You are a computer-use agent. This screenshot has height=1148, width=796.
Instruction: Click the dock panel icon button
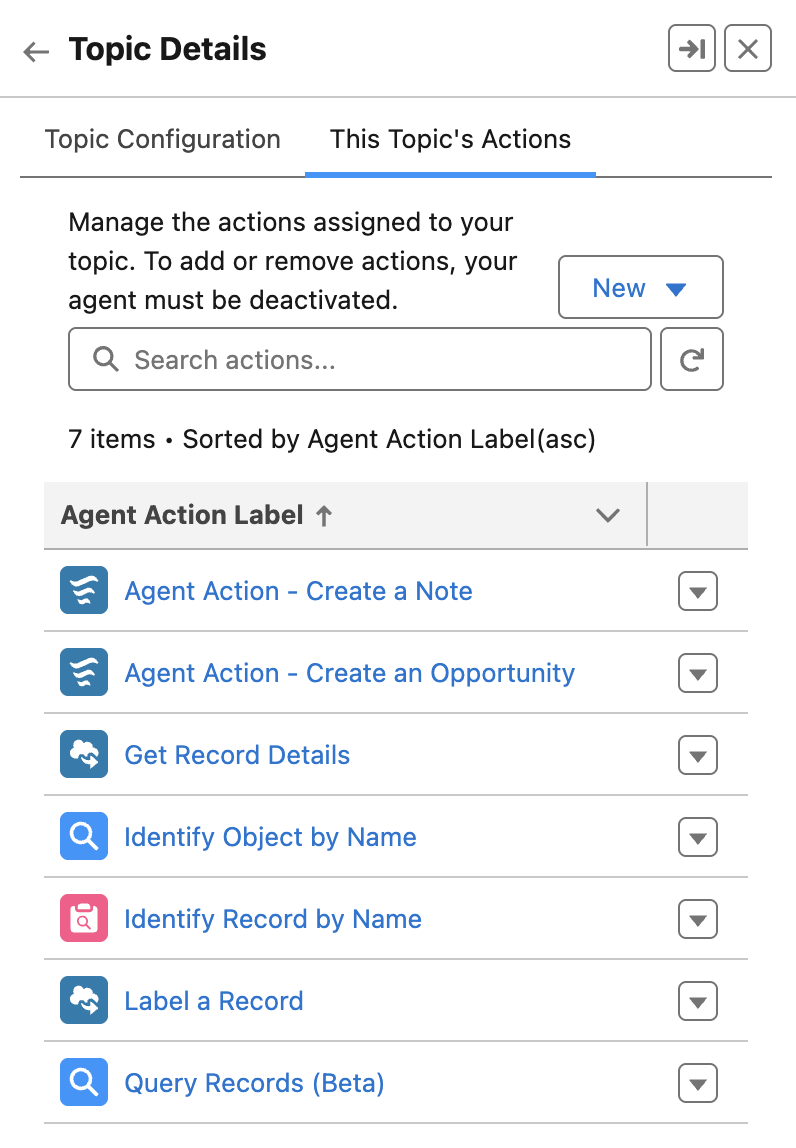click(692, 49)
